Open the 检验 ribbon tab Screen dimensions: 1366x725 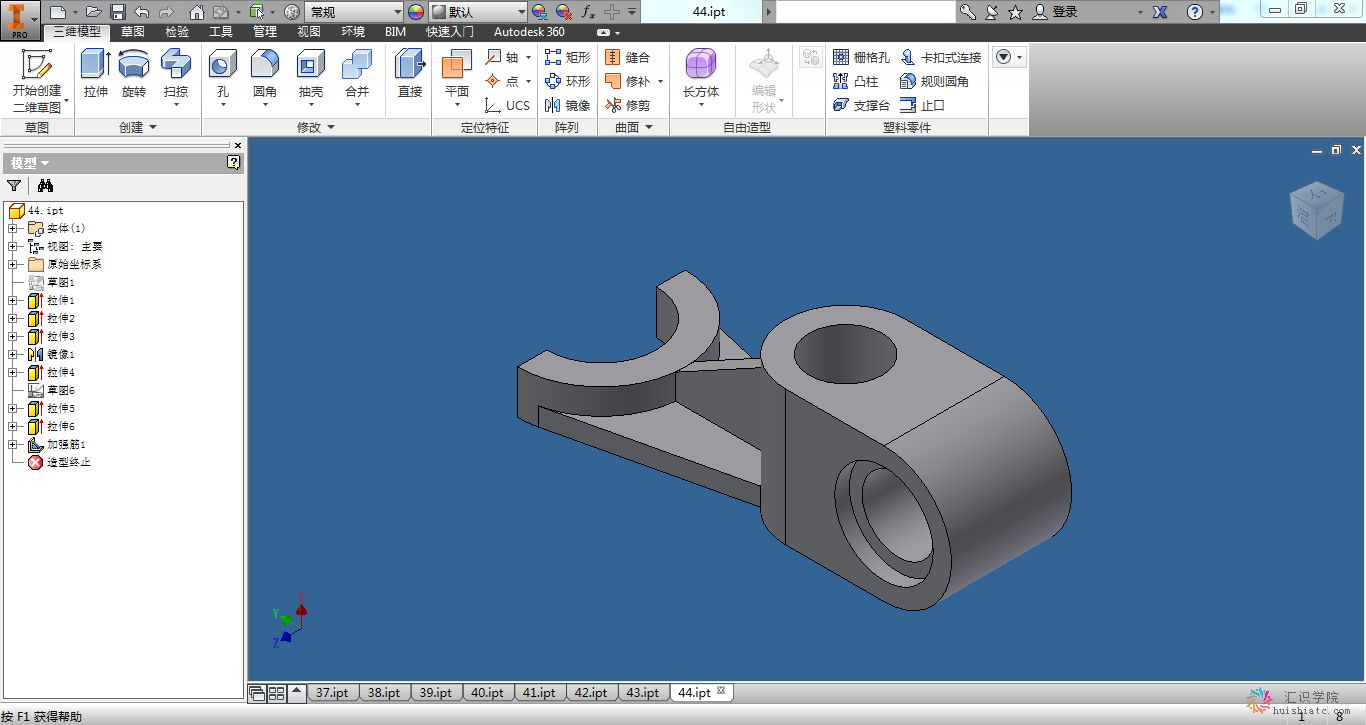[x=177, y=32]
